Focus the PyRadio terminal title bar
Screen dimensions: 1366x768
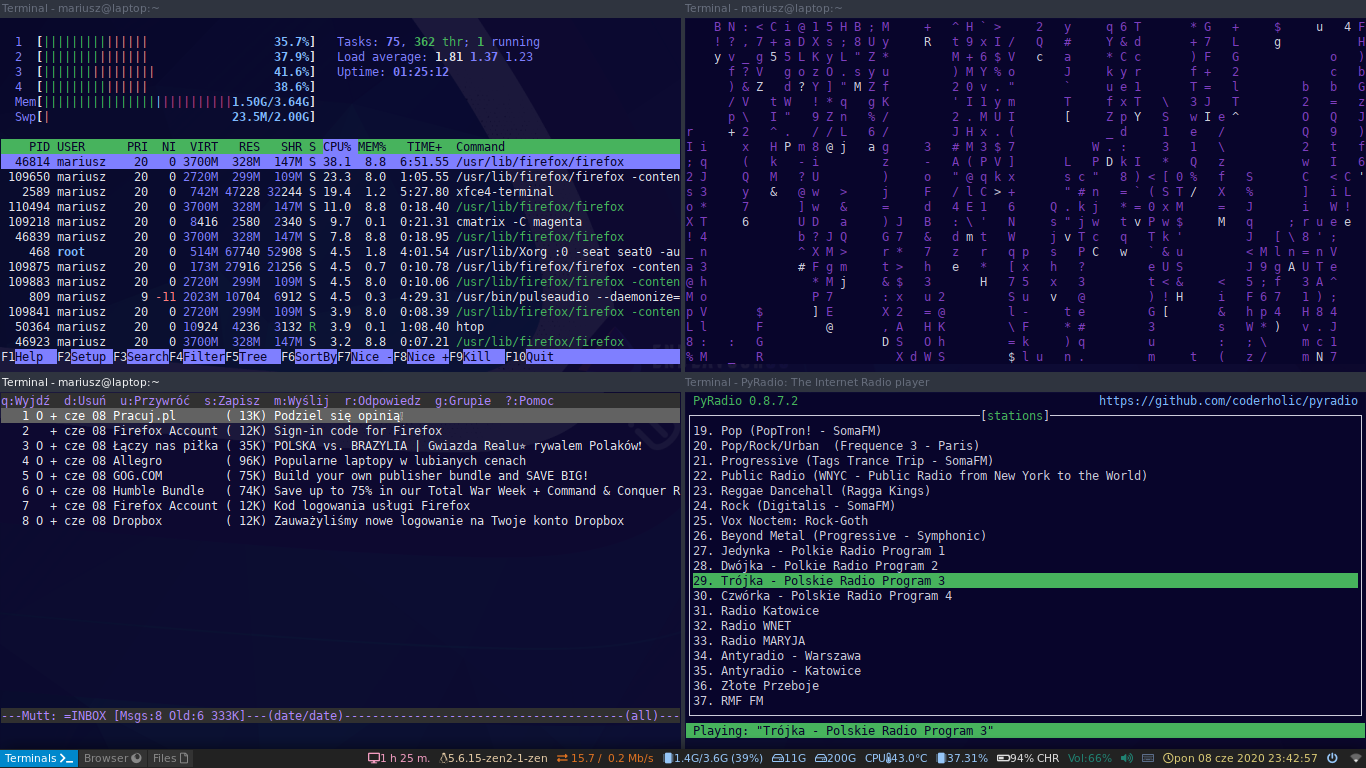(1025, 382)
